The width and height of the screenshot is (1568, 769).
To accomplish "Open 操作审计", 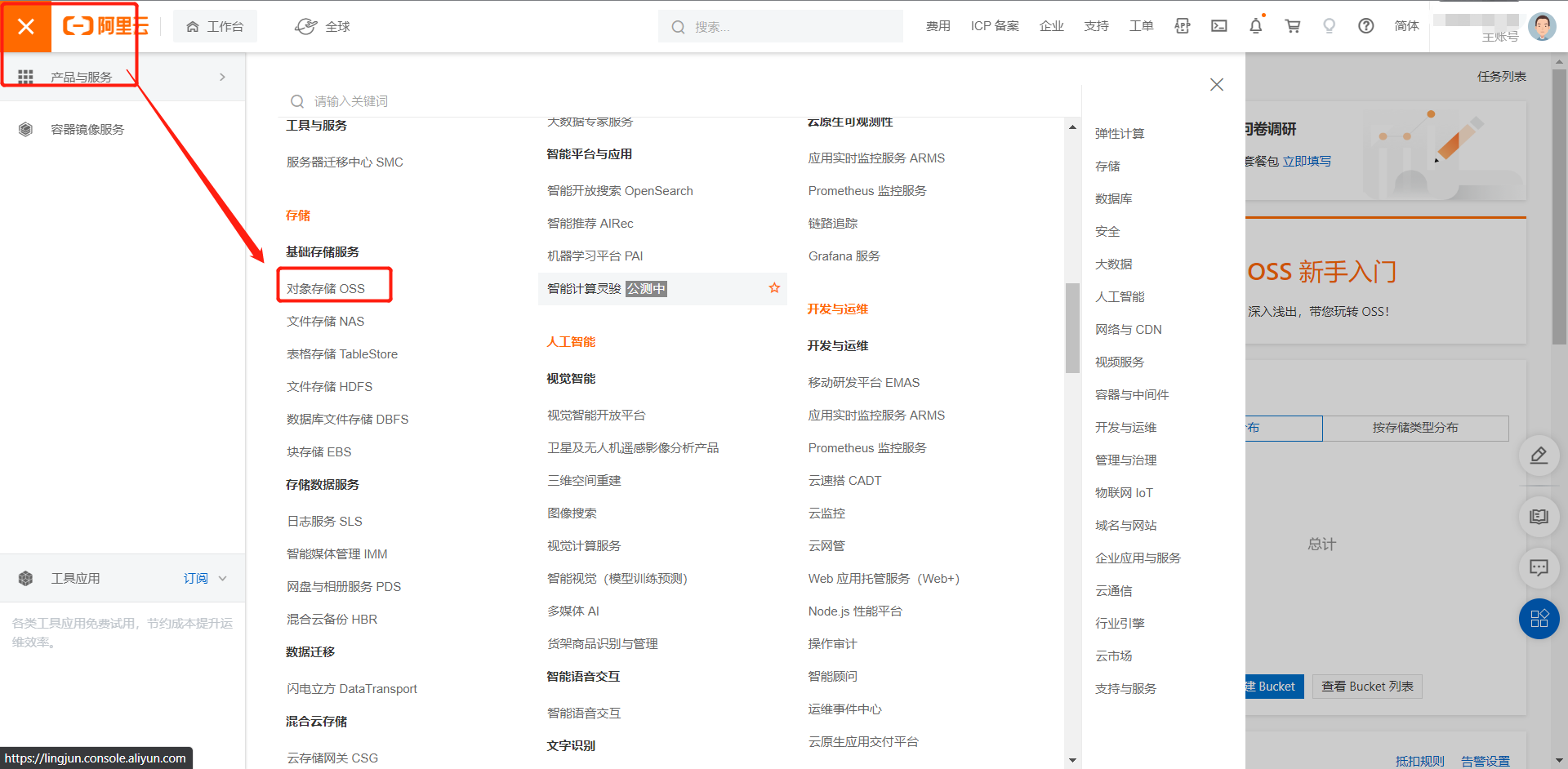I will (832, 643).
